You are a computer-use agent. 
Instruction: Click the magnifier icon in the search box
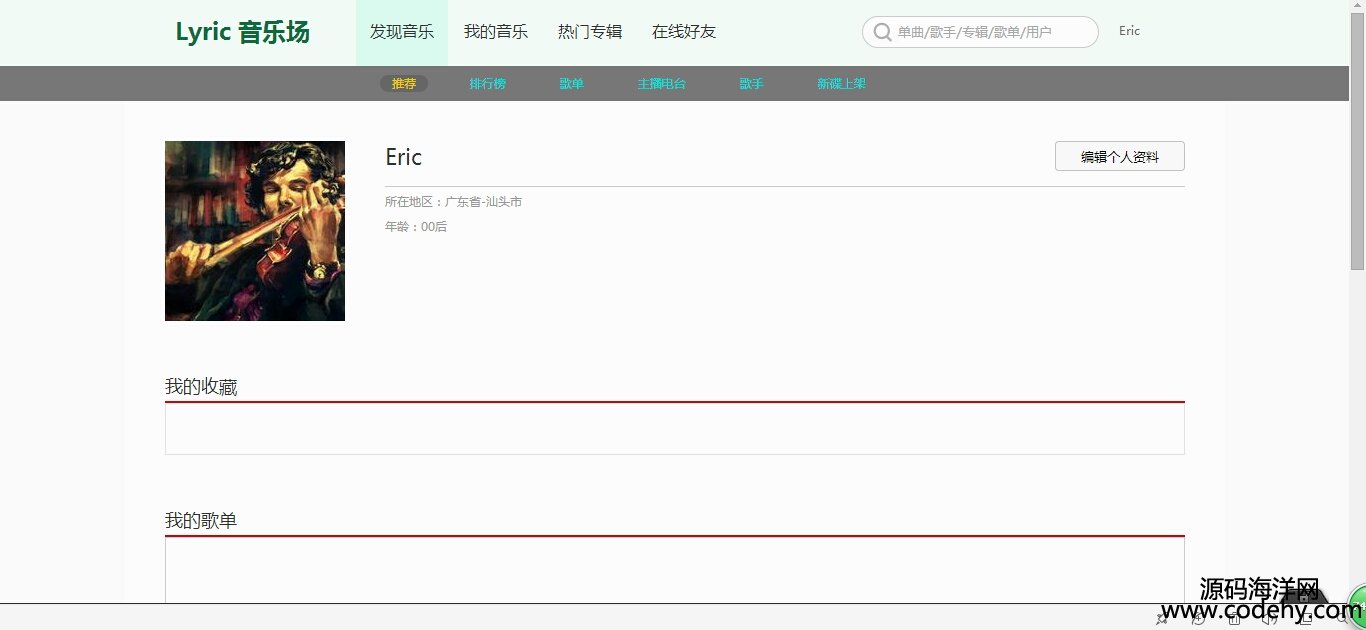pos(882,32)
